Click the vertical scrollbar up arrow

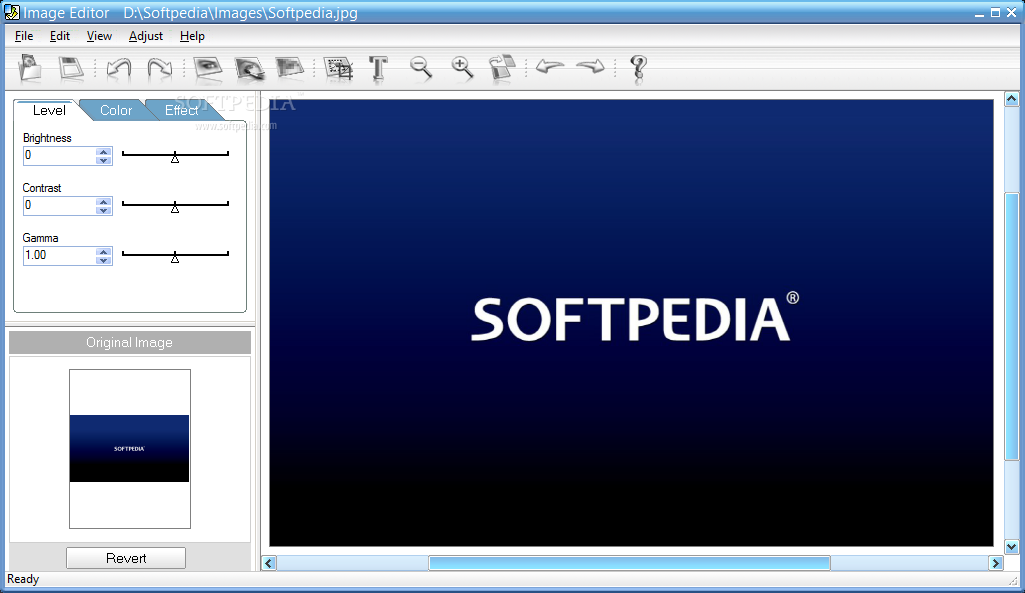tap(1011, 99)
